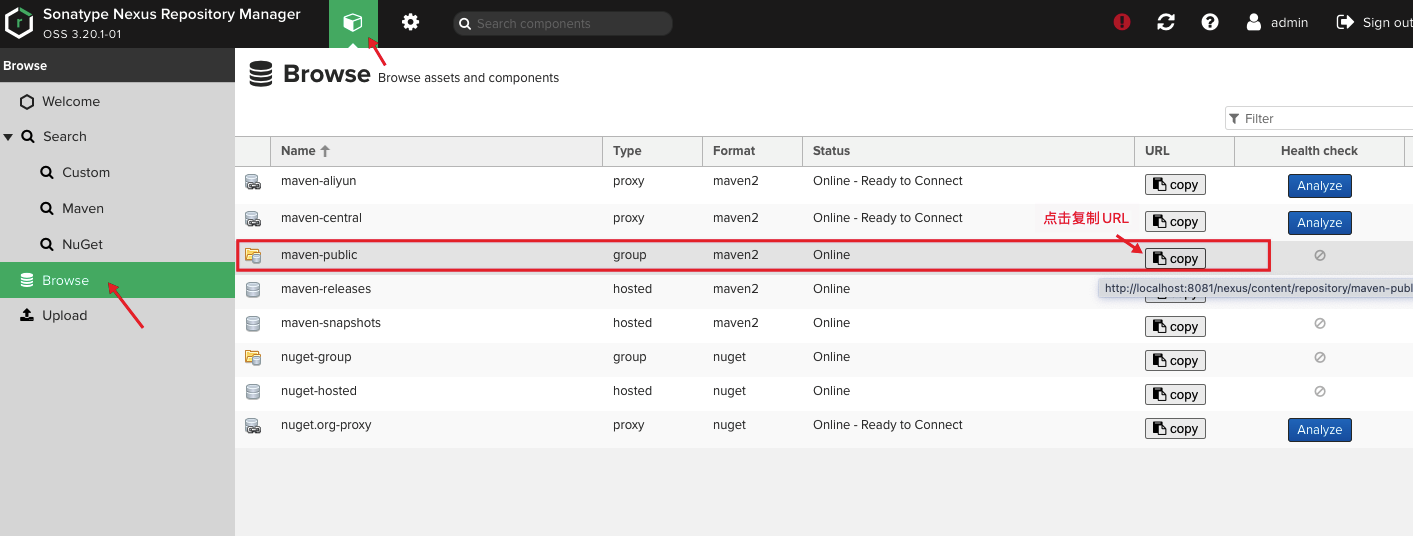This screenshot has width=1413, height=536.
Task: Click the Health check column header
Action: 1319,151
